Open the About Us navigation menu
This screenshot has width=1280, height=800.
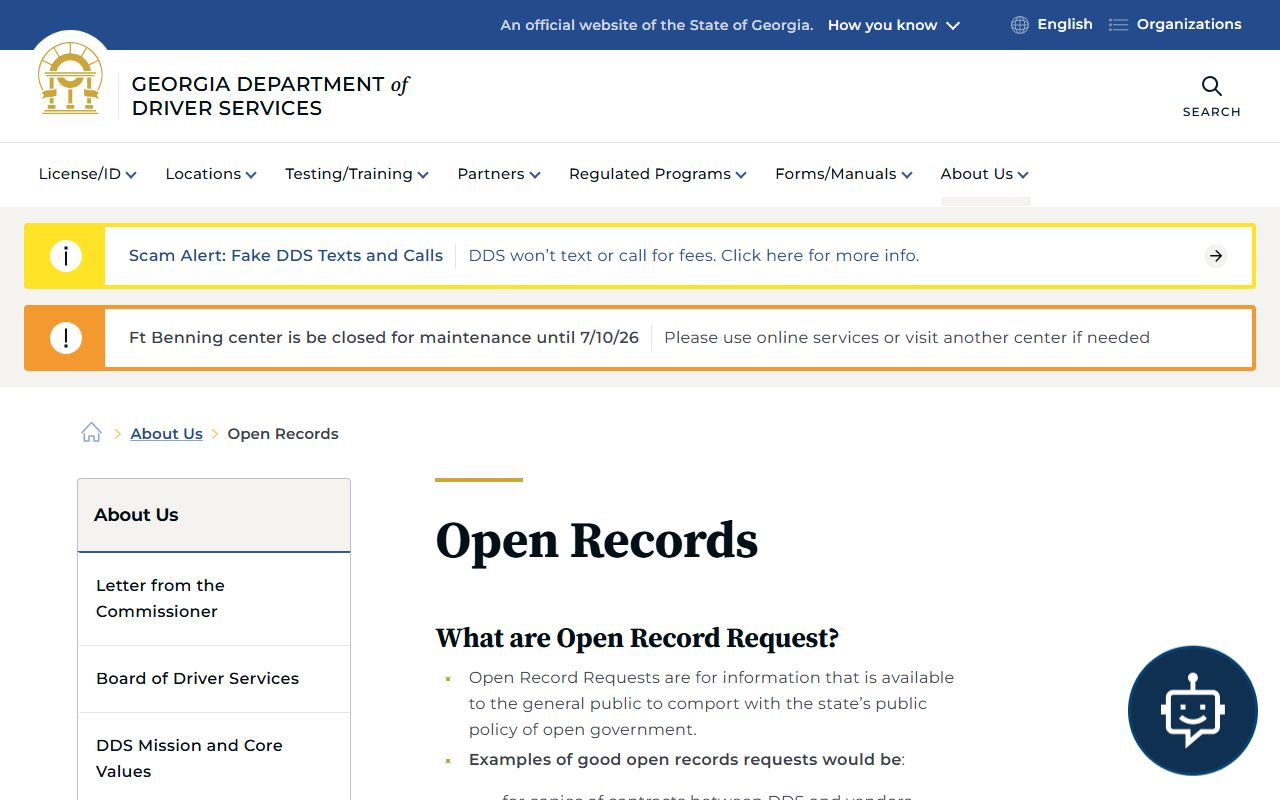click(985, 174)
